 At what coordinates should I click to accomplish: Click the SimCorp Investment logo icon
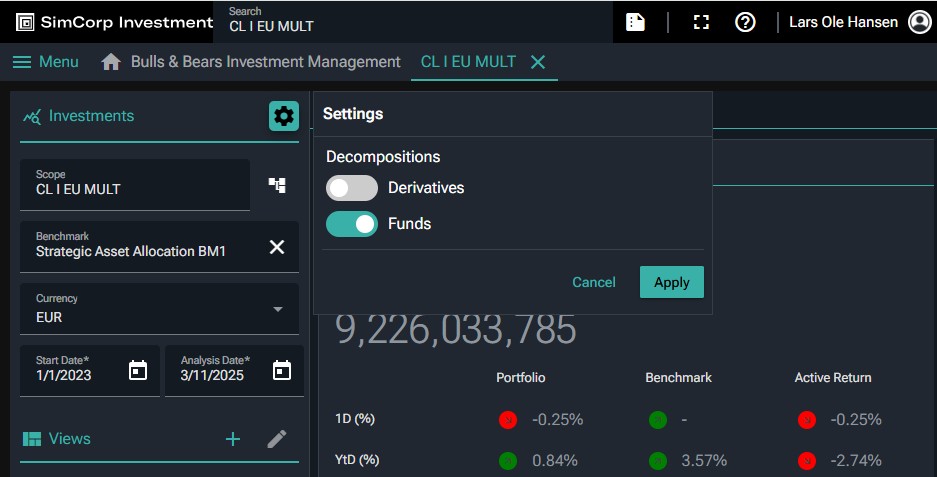(25, 22)
